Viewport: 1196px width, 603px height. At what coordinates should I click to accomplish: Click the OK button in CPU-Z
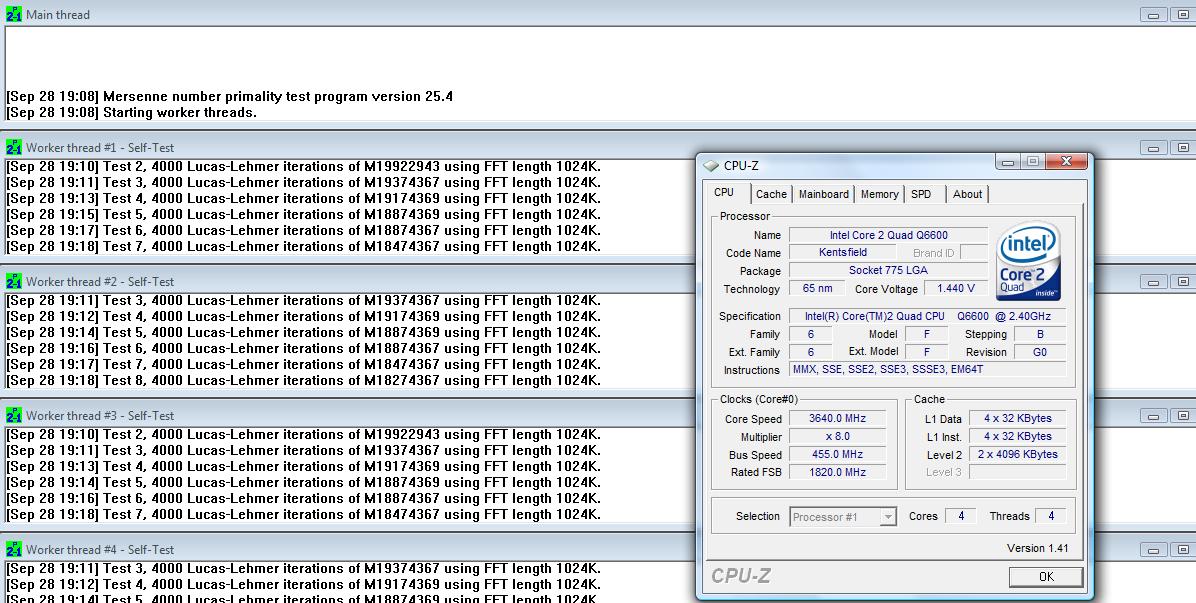coord(1046,577)
